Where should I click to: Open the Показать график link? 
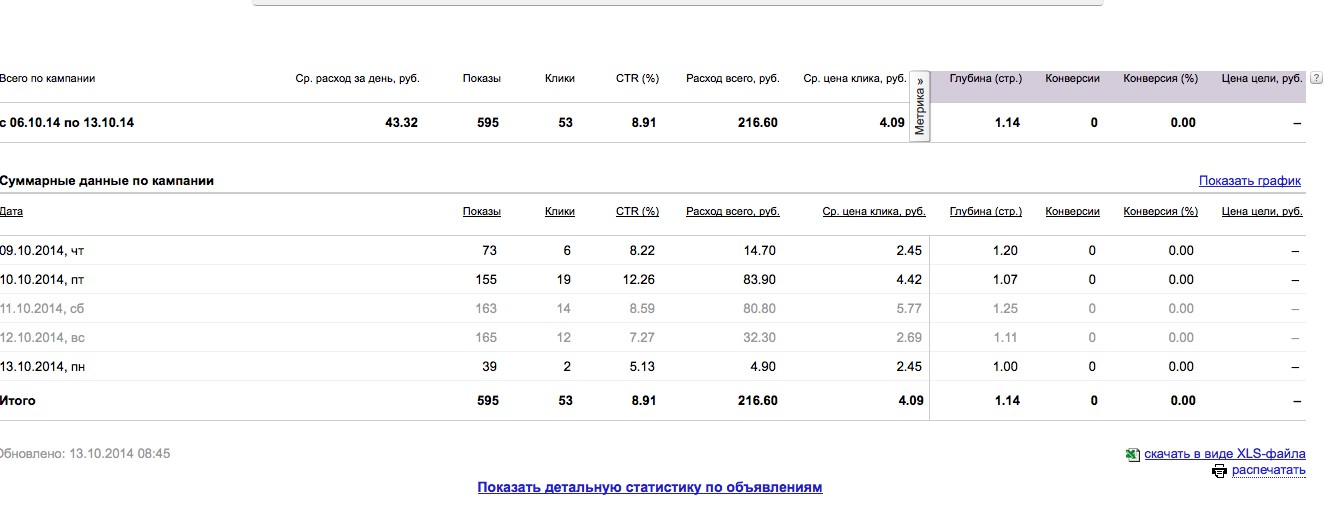click(1250, 181)
